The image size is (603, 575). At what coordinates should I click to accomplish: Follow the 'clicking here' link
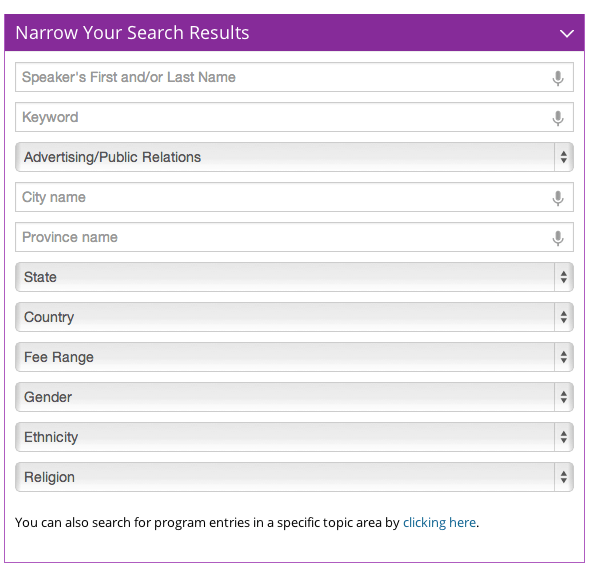(439, 522)
